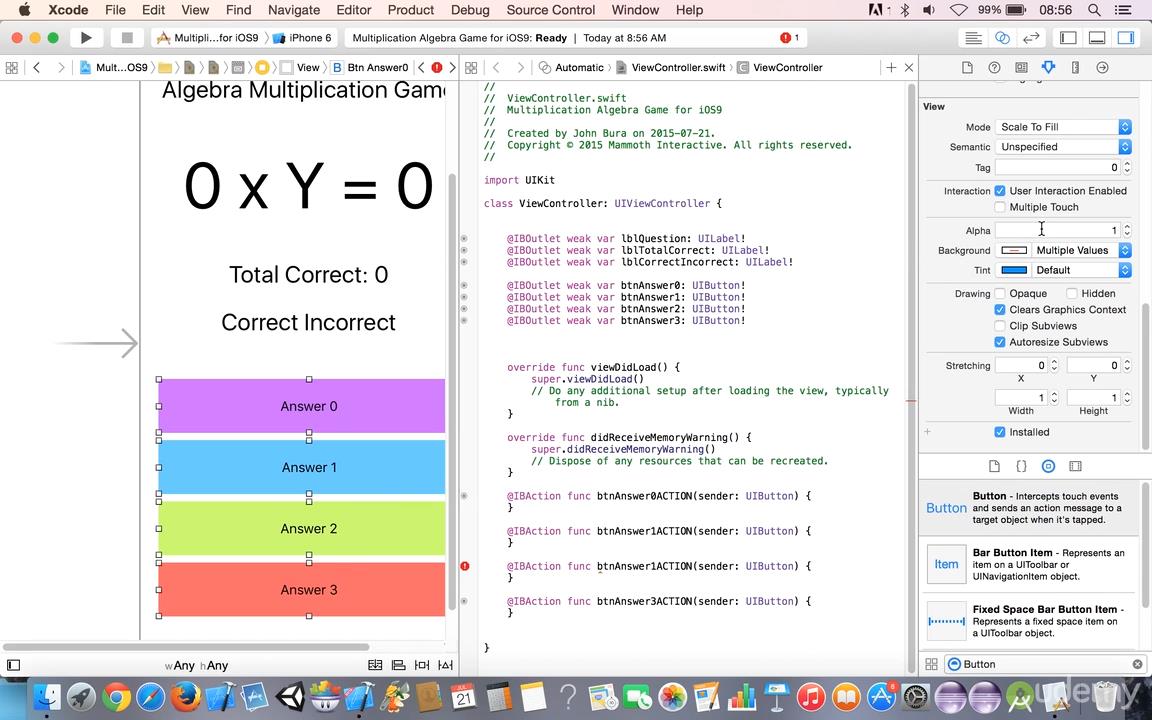Run the project with the Play button
The image size is (1152, 720).
86,37
